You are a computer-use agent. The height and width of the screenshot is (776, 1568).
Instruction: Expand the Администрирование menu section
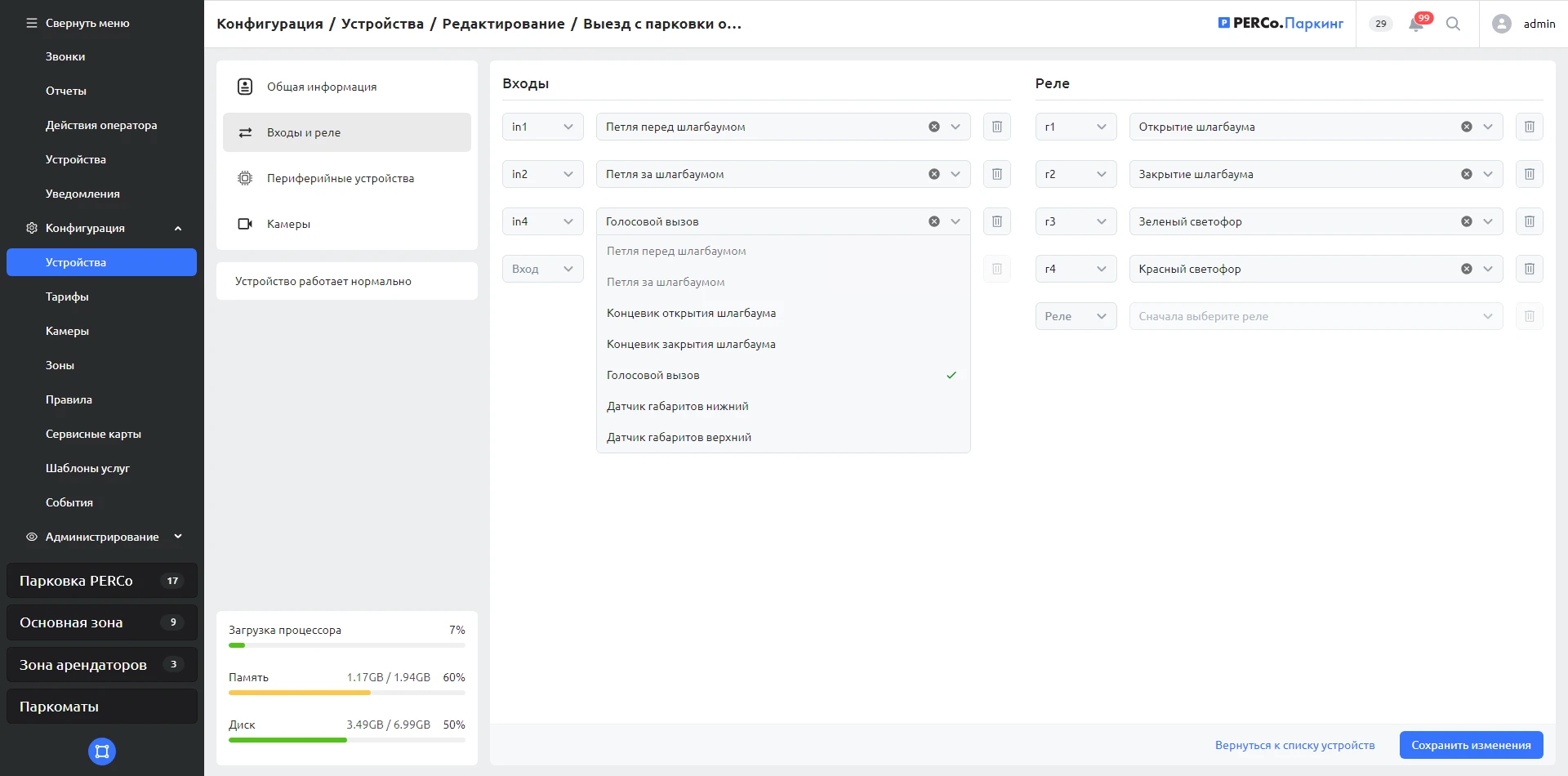pyautogui.click(x=178, y=537)
